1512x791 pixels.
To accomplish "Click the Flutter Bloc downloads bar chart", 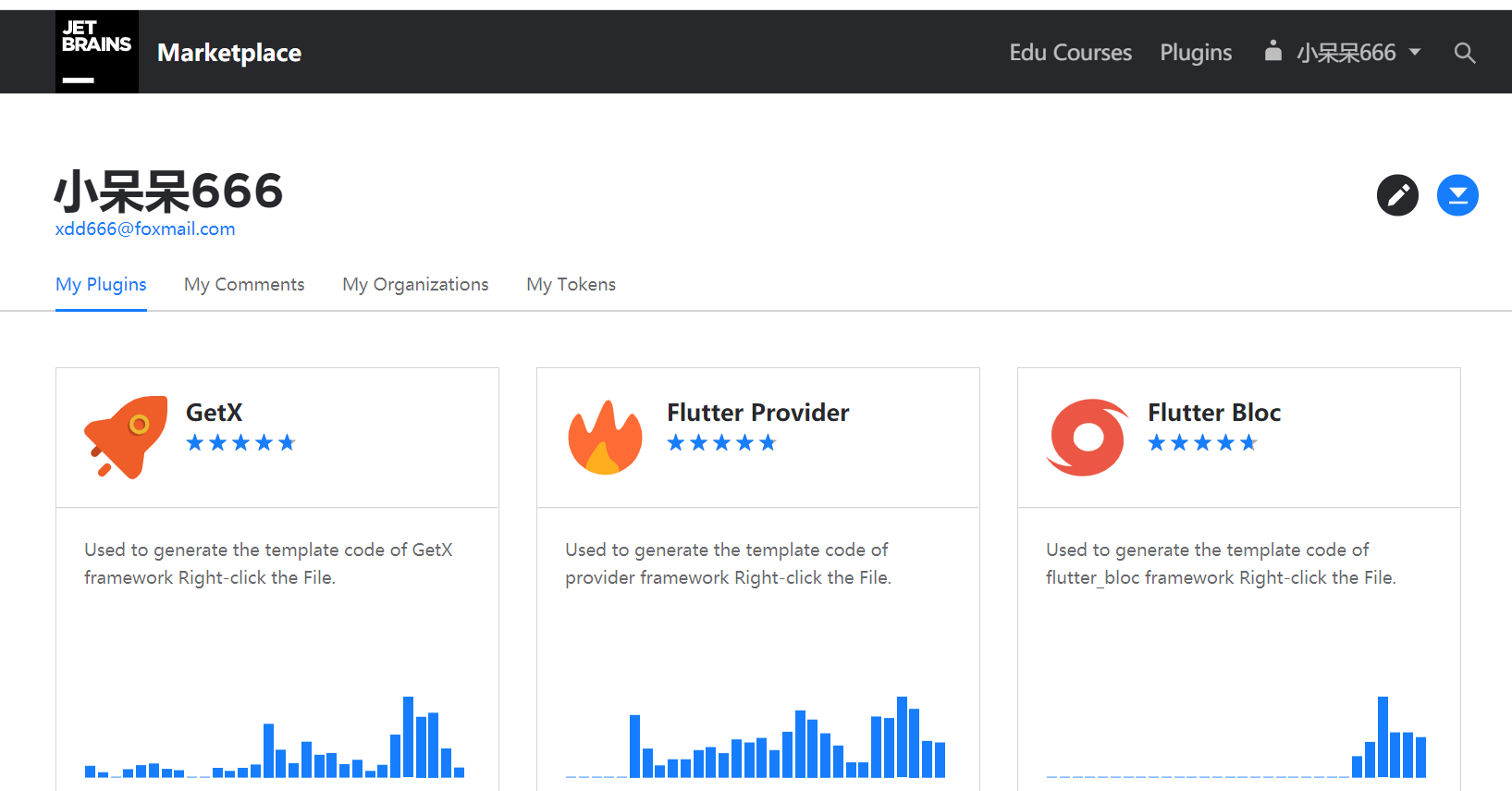I will [1236, 736].
